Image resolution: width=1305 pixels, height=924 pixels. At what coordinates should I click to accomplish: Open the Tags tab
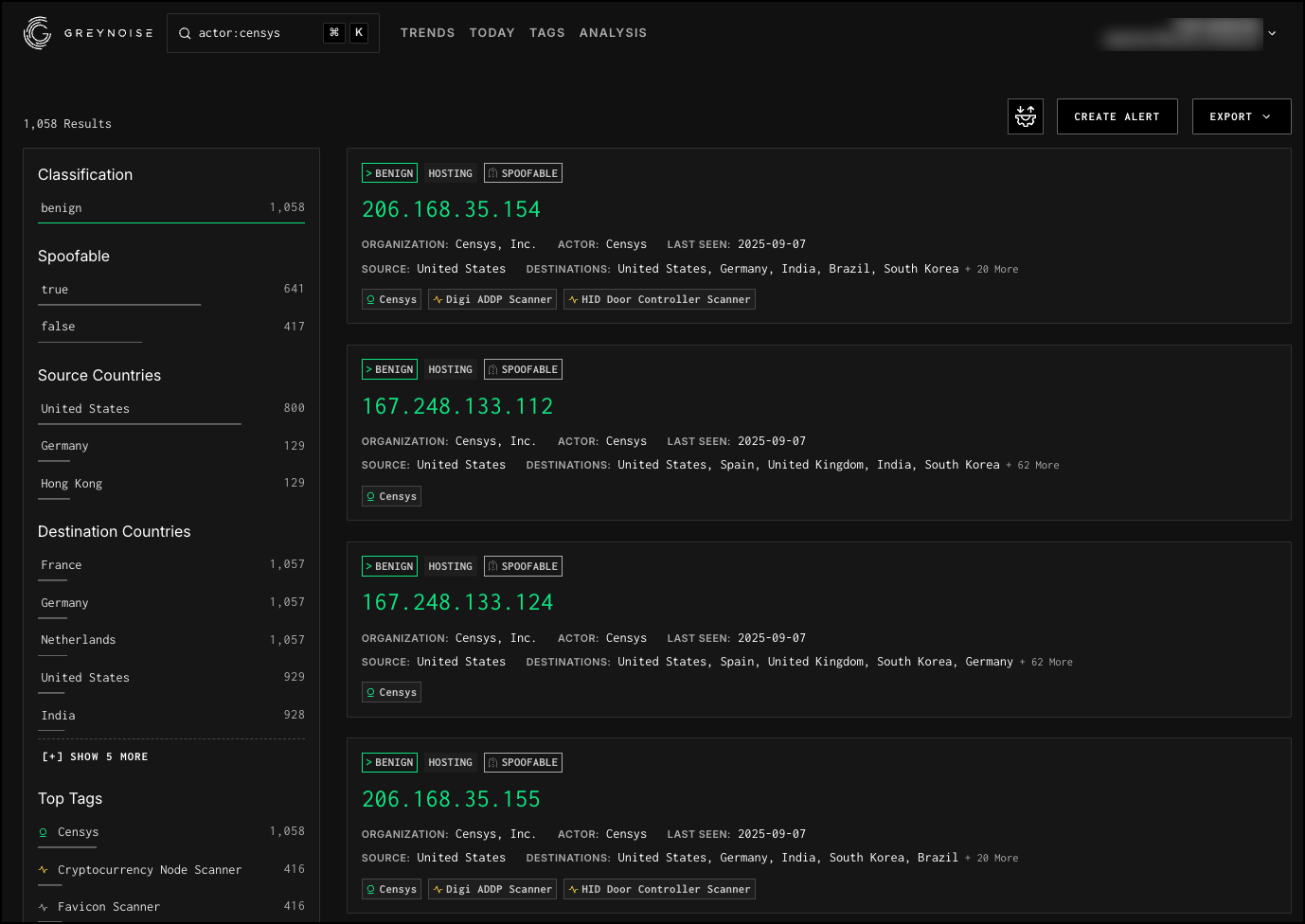(546, 32)
